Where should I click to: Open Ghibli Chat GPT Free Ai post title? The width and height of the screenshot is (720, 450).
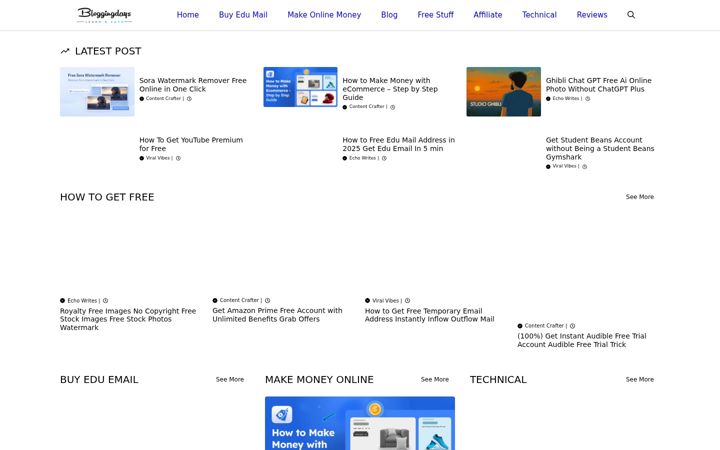click(x=598, y=84)
